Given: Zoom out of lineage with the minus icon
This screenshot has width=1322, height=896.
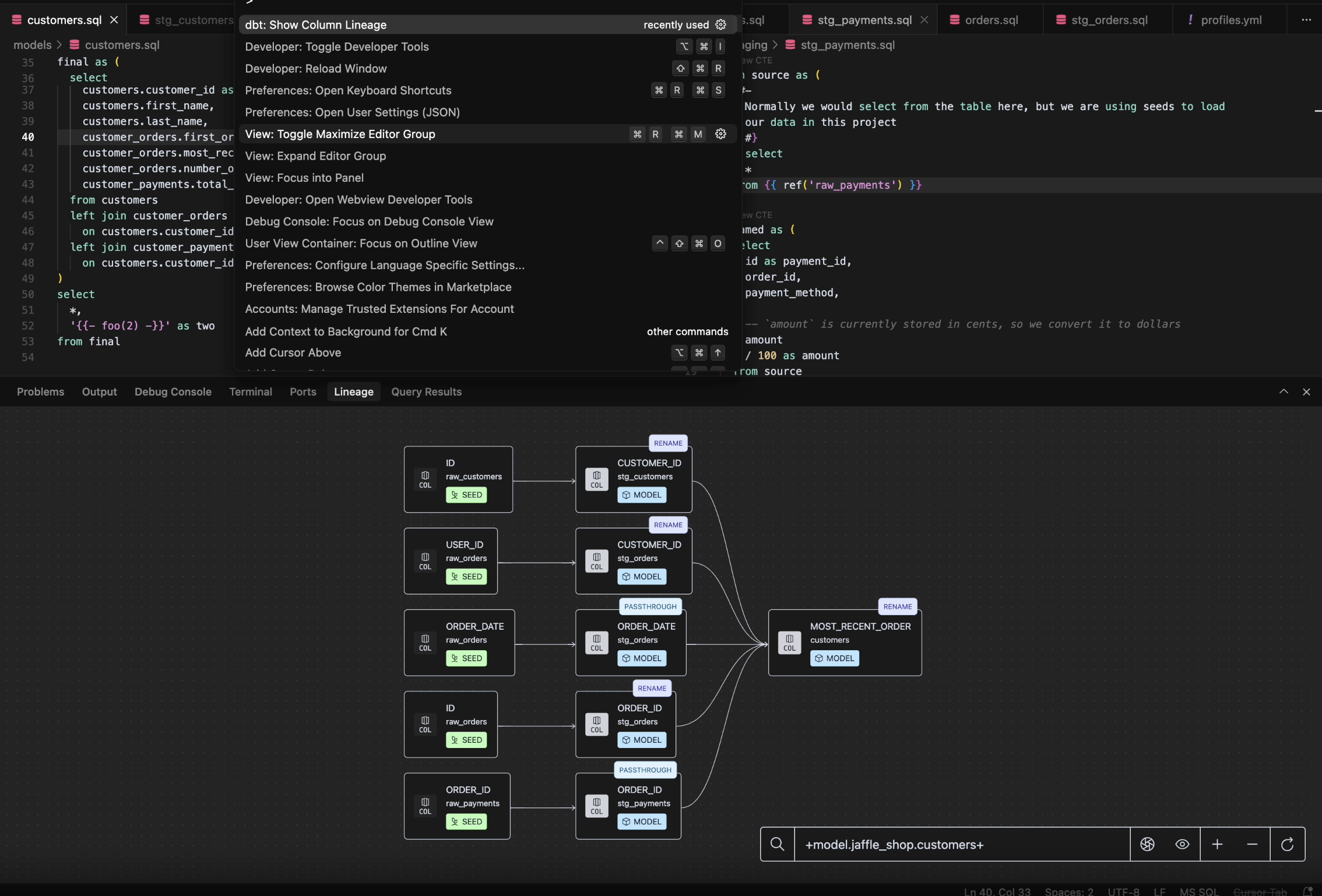Looking at the screenshot, I should tap(1253, 844).
